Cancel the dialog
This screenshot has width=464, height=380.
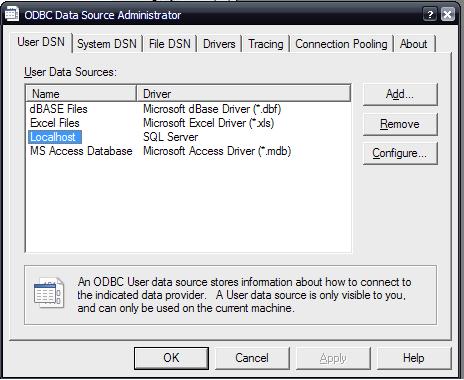252,358
